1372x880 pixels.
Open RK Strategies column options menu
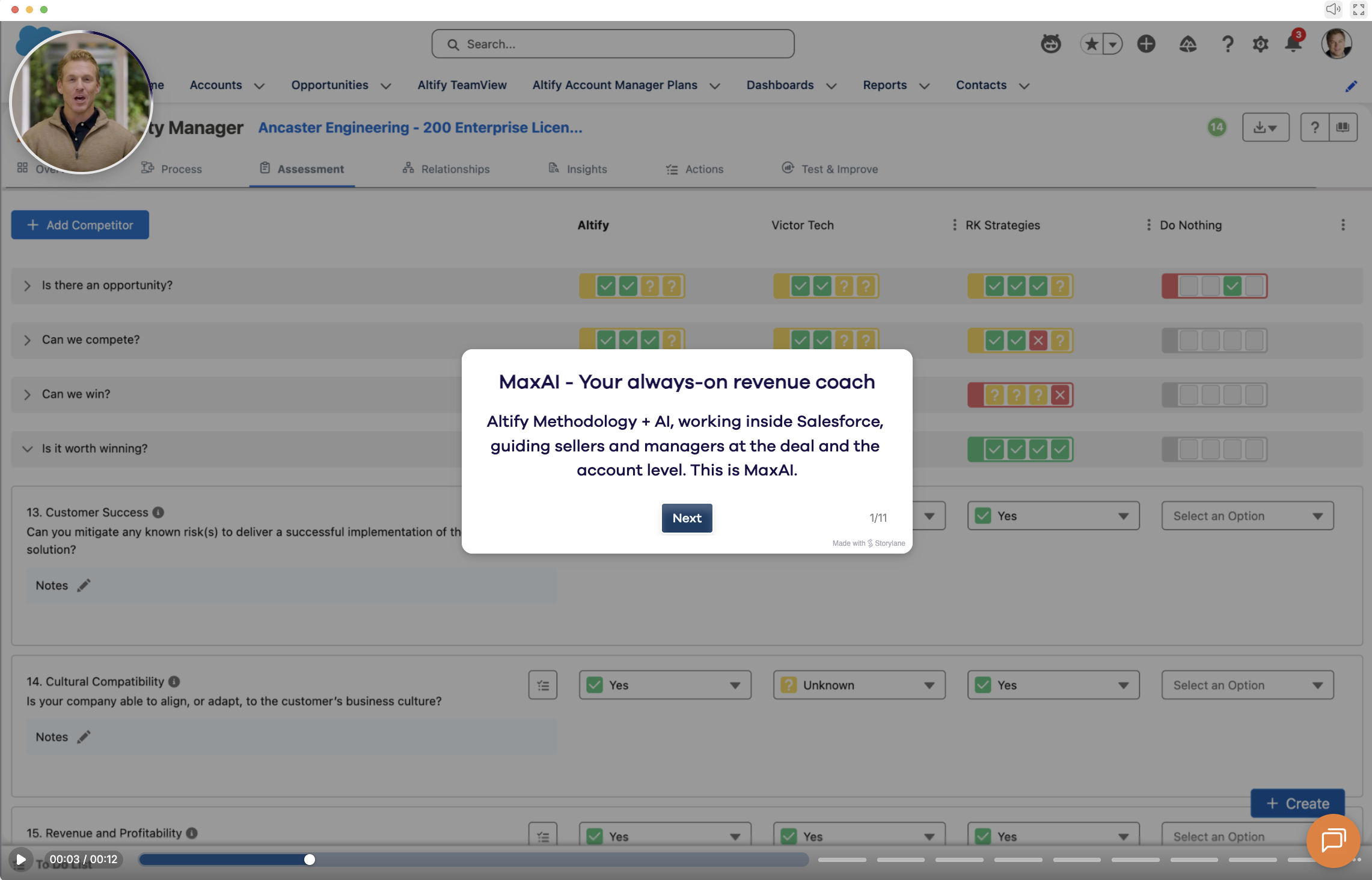click(955, 225)
